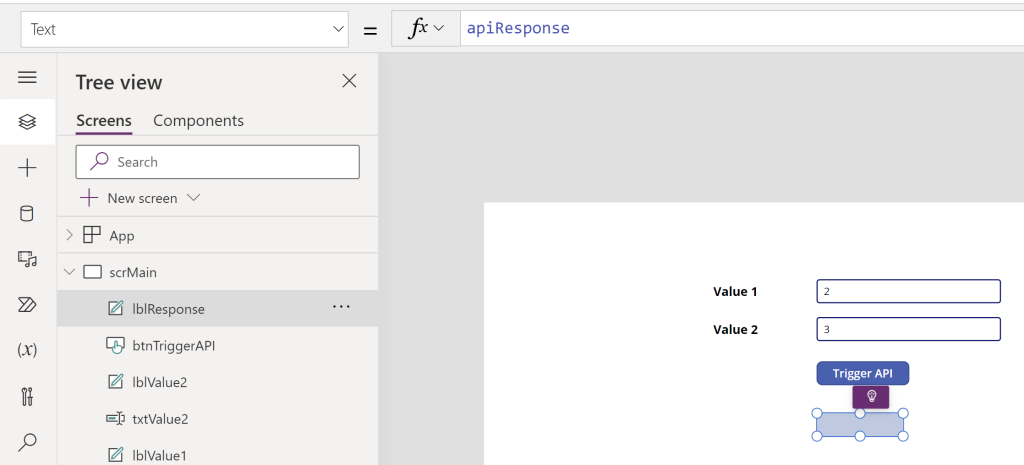
Task: Open the Text property dropdown
Action: coord(185,30)
